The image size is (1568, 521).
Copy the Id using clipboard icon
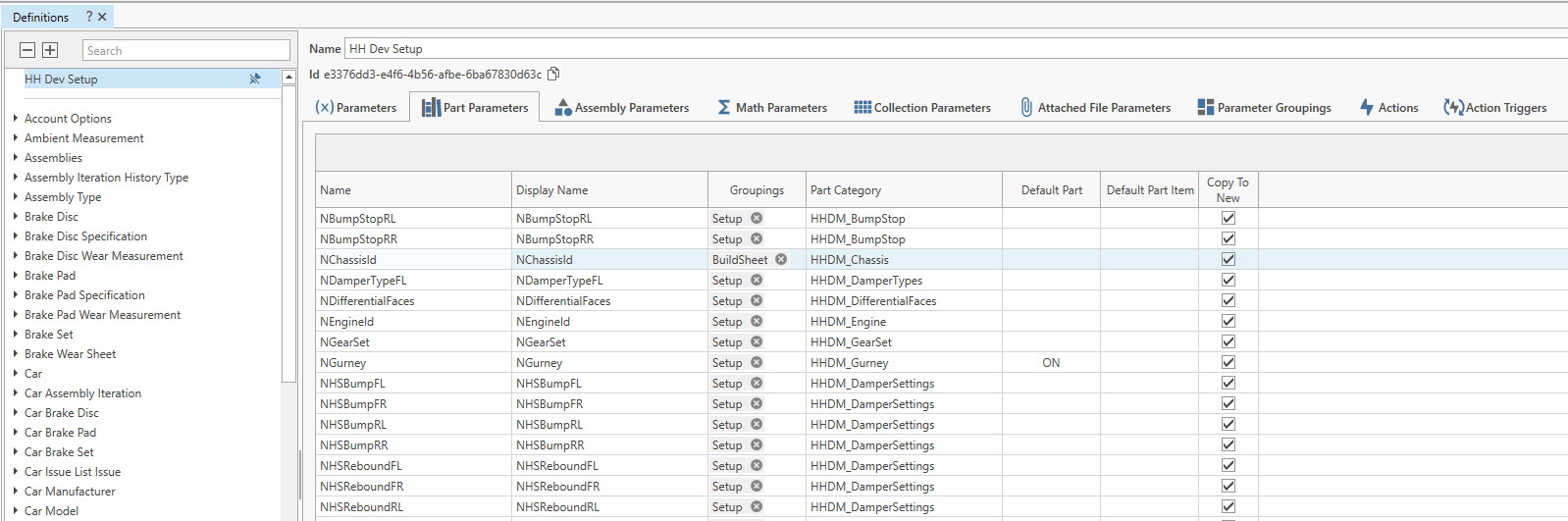click(553, 74)
